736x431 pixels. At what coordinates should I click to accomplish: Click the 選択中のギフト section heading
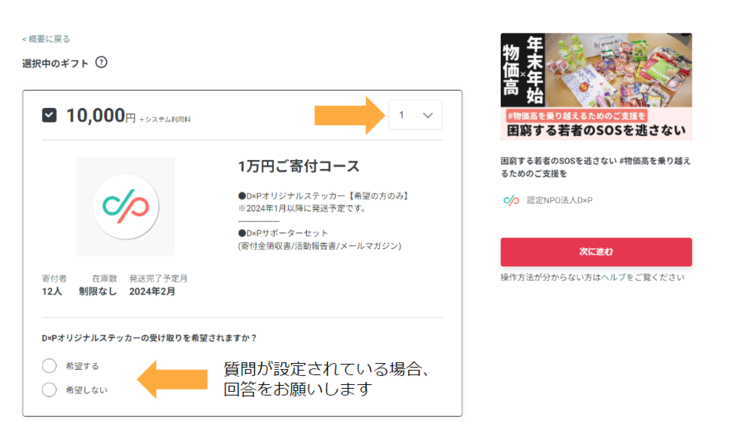(55, 63)
